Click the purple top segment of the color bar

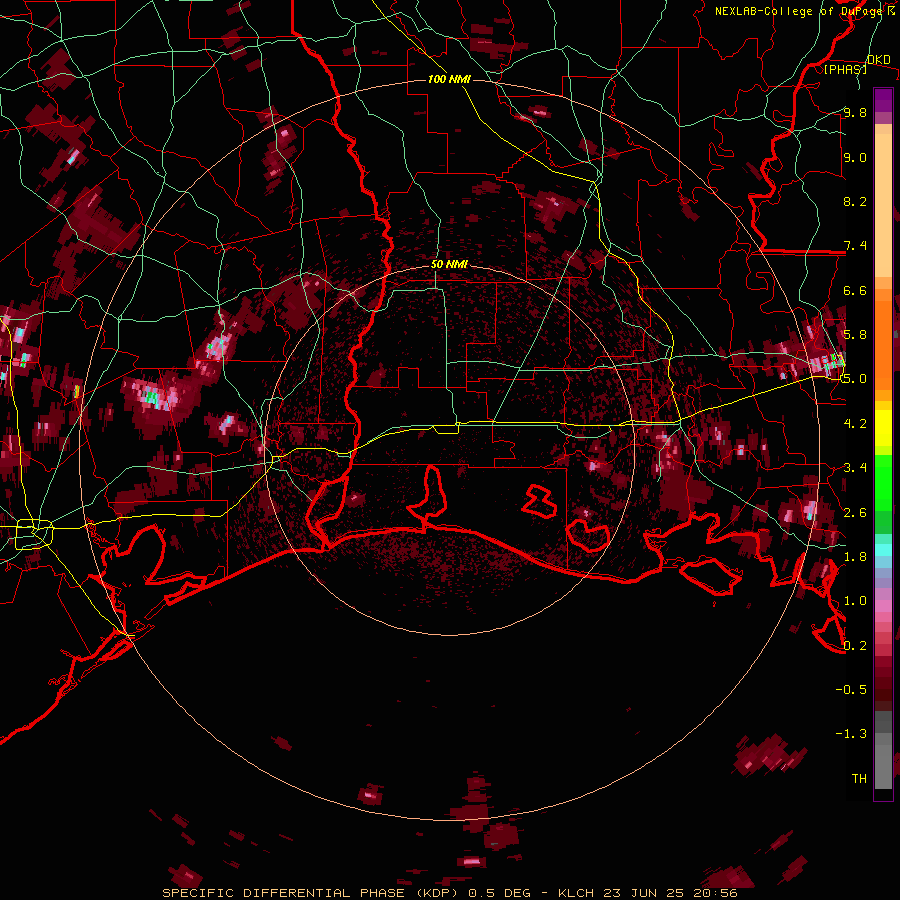[883, 100]
